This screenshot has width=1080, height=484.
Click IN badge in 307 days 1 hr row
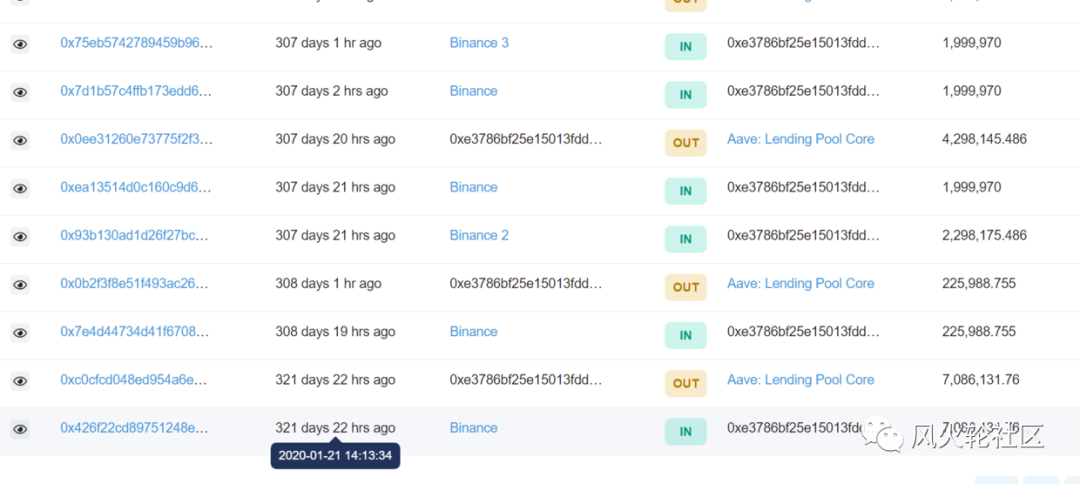685,47
